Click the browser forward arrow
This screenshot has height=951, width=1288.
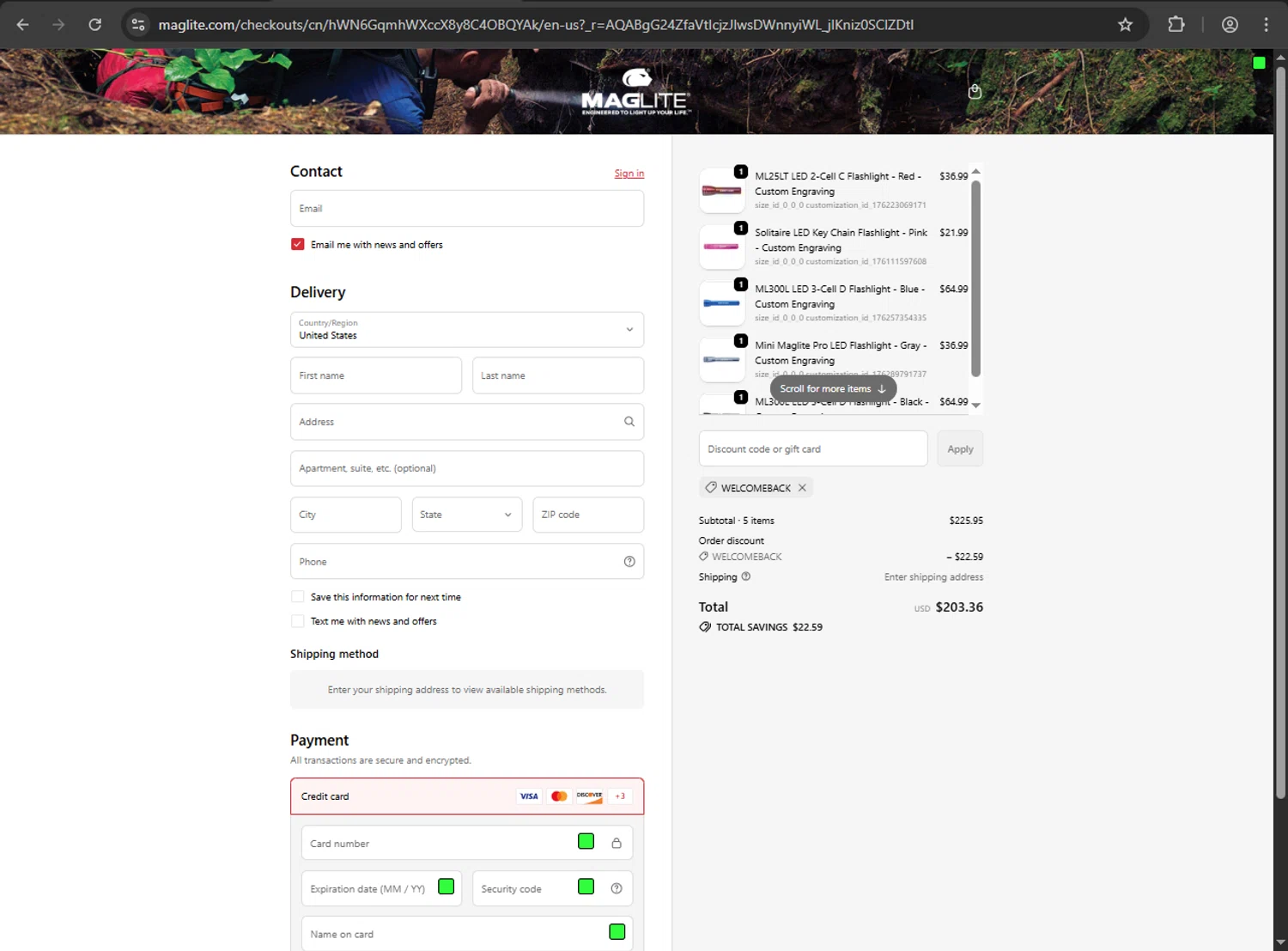(58, 25)
